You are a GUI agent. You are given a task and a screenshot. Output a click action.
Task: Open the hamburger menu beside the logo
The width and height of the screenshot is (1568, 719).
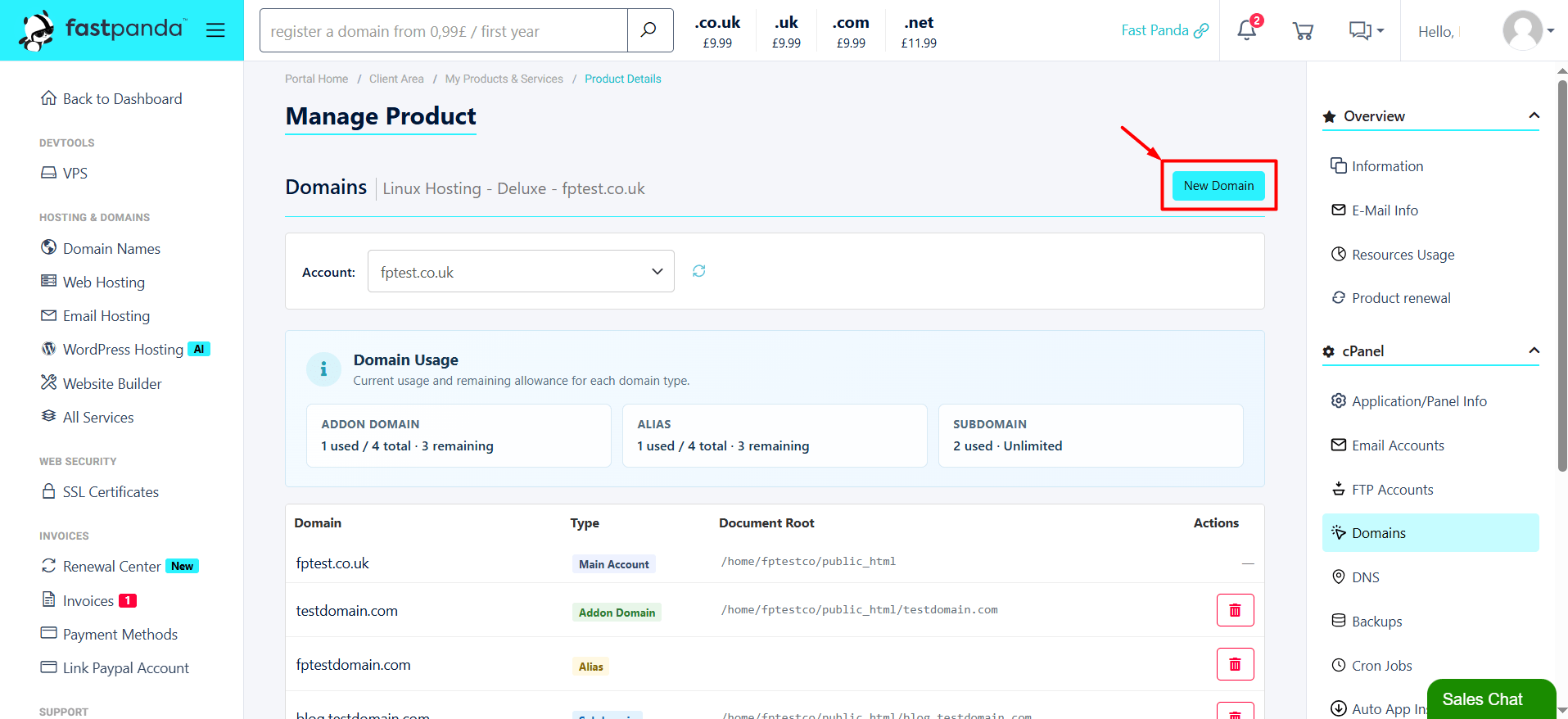(x=215, y=30)
